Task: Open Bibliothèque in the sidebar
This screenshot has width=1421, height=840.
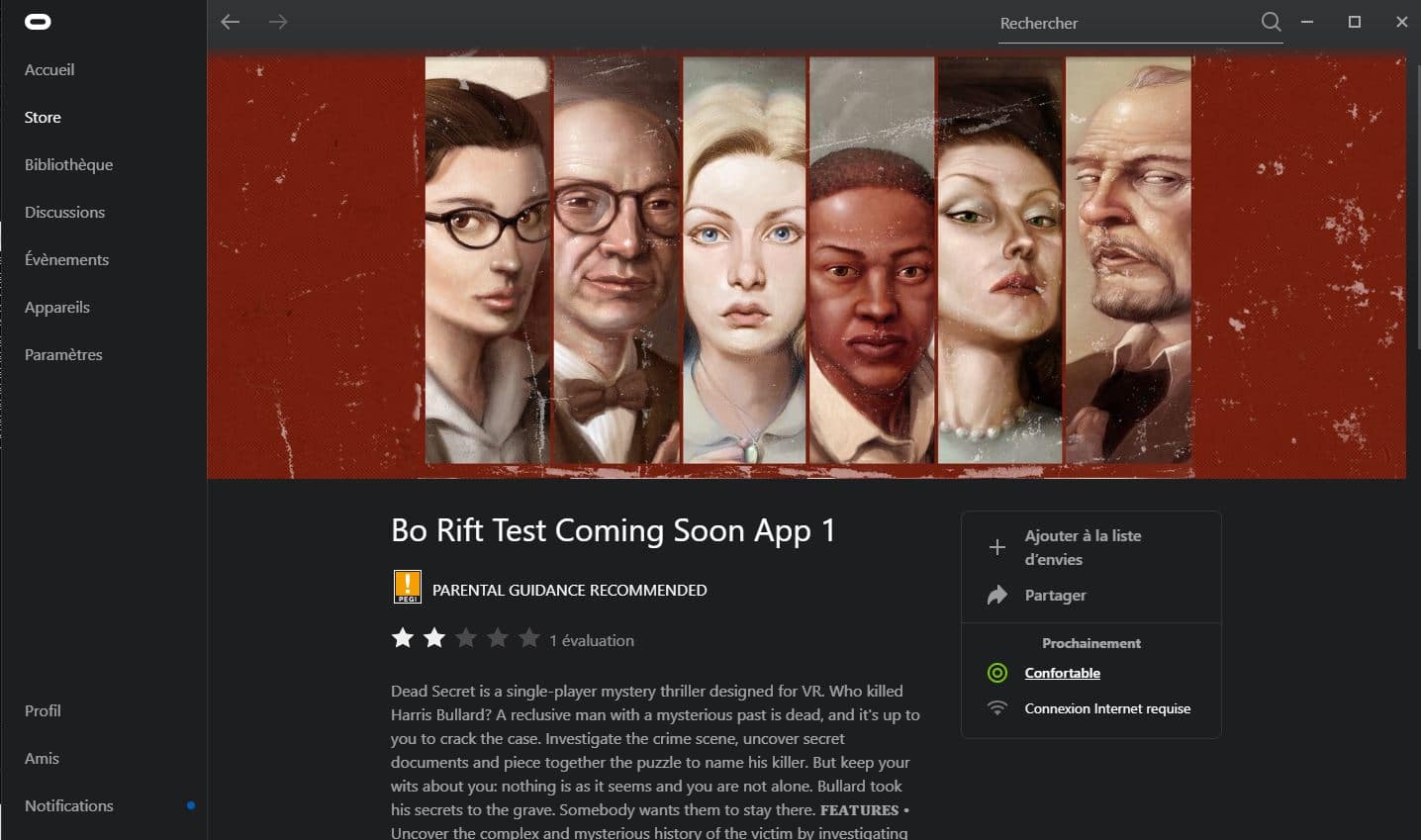Action: [68, 164]
